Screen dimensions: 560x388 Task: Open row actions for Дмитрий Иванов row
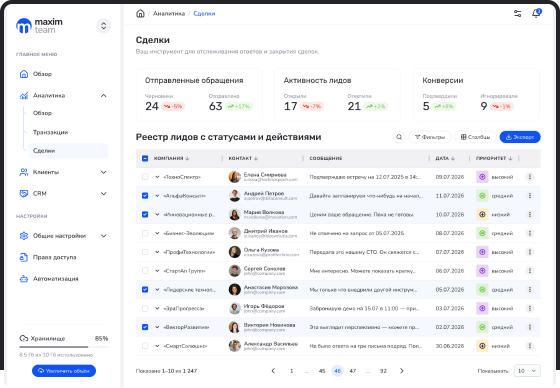click(530, 233)
